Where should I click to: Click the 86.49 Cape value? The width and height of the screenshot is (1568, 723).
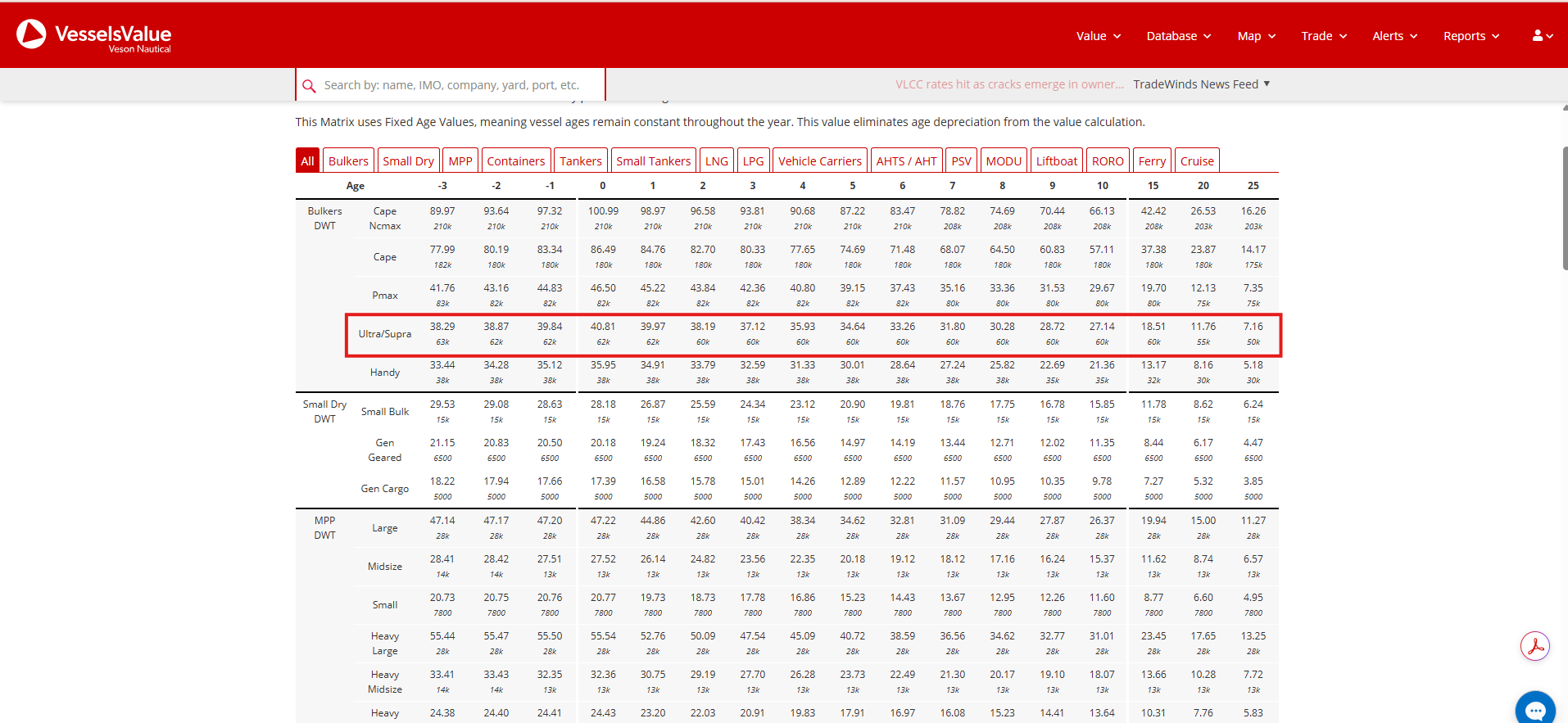[x=603, y=250]
